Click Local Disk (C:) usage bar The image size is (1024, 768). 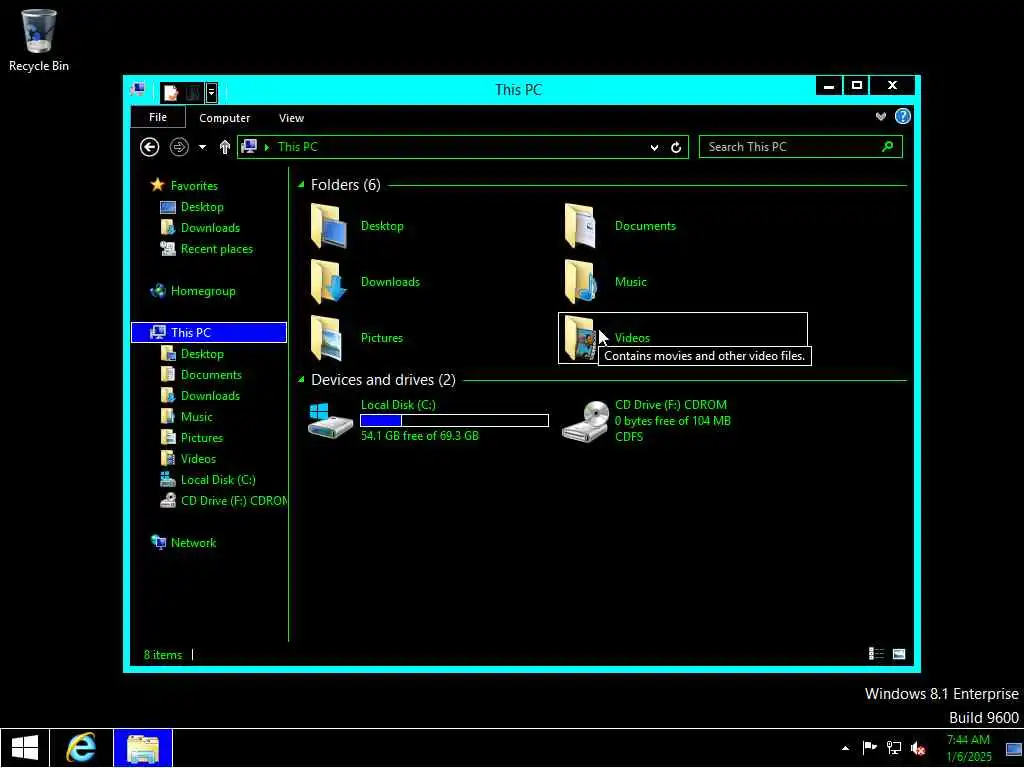(x=455, y=421)
